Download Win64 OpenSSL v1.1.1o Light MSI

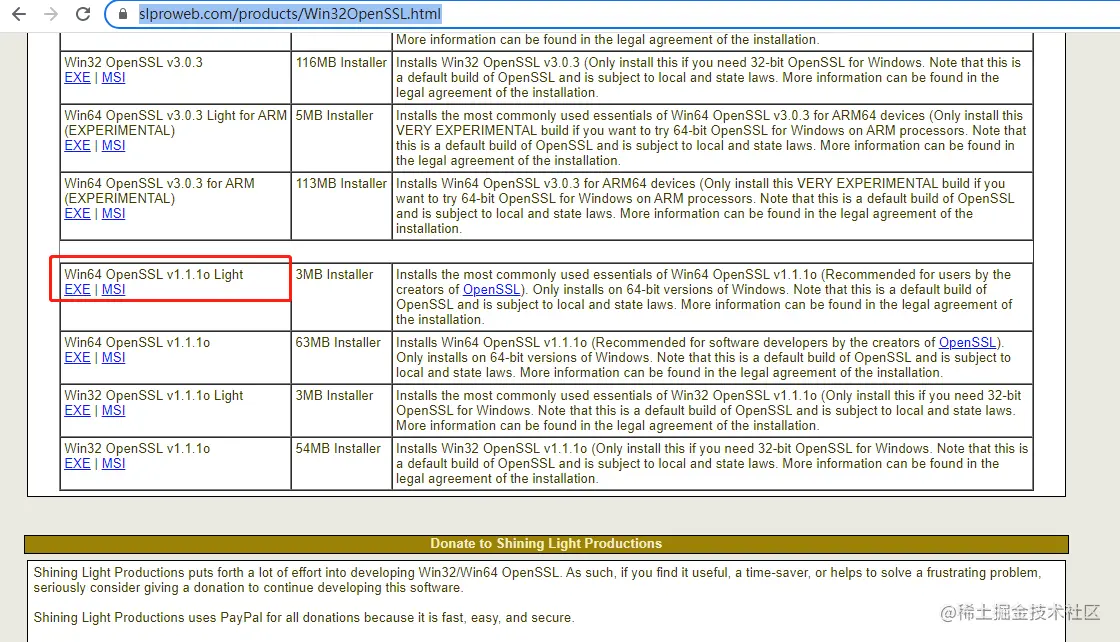pyautogui.click(x=114, y=289)
